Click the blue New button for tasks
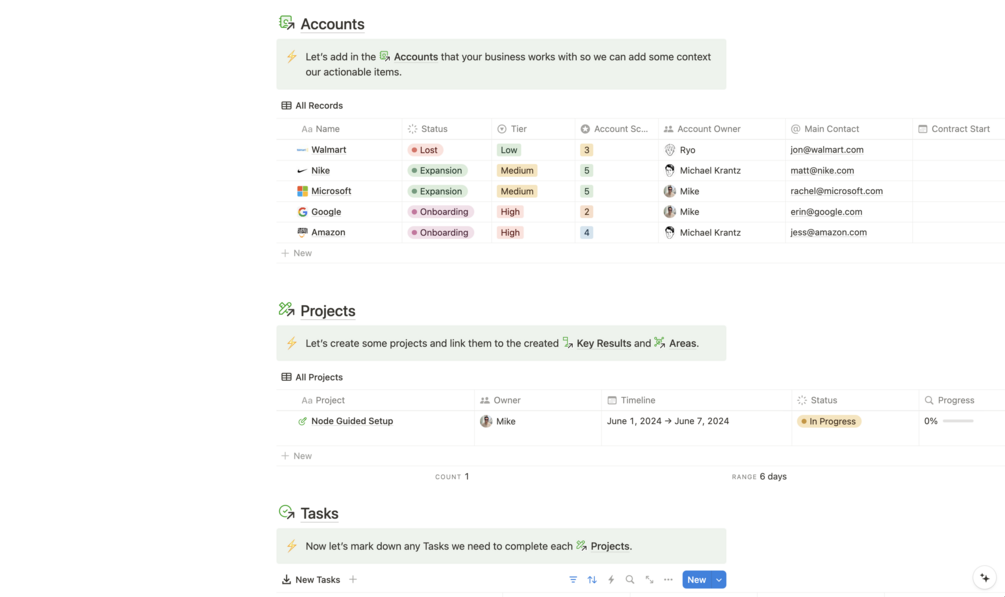The width and height of the screenshot is (1005, 597). click(696, 580)
